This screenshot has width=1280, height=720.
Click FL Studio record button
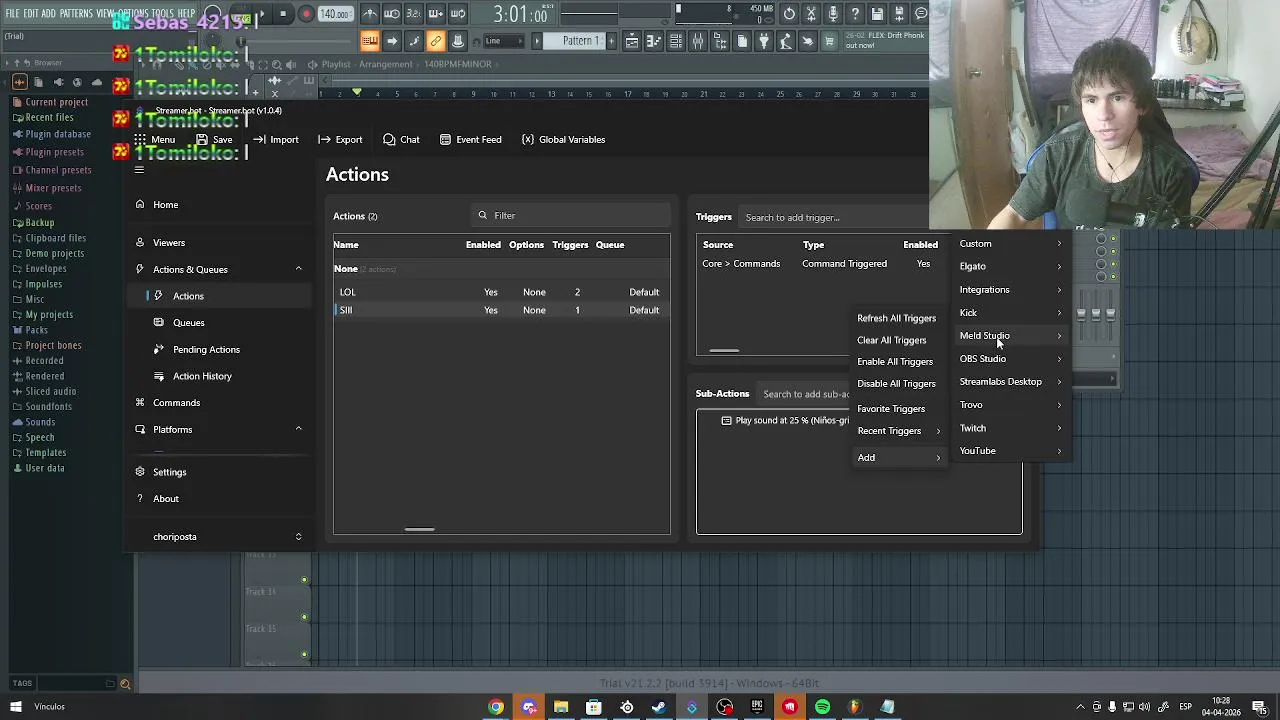click(306, 14)
